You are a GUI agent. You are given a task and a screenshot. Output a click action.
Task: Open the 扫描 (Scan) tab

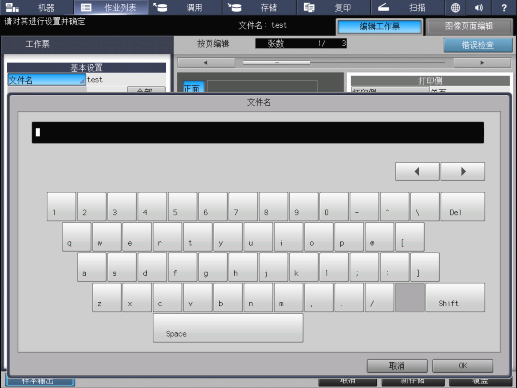408,7
